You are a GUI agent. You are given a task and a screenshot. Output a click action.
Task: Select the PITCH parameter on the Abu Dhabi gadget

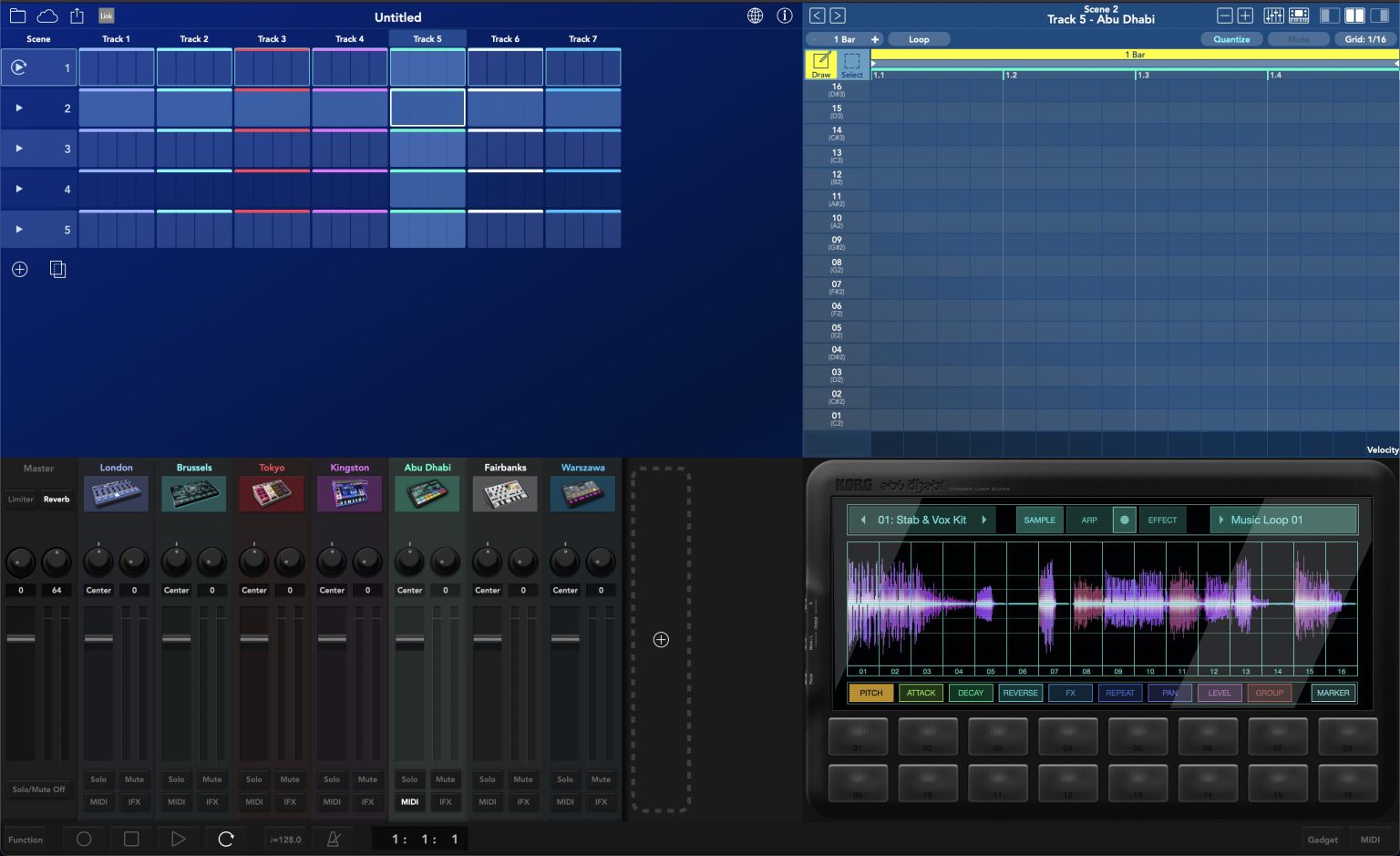[870, 693]
